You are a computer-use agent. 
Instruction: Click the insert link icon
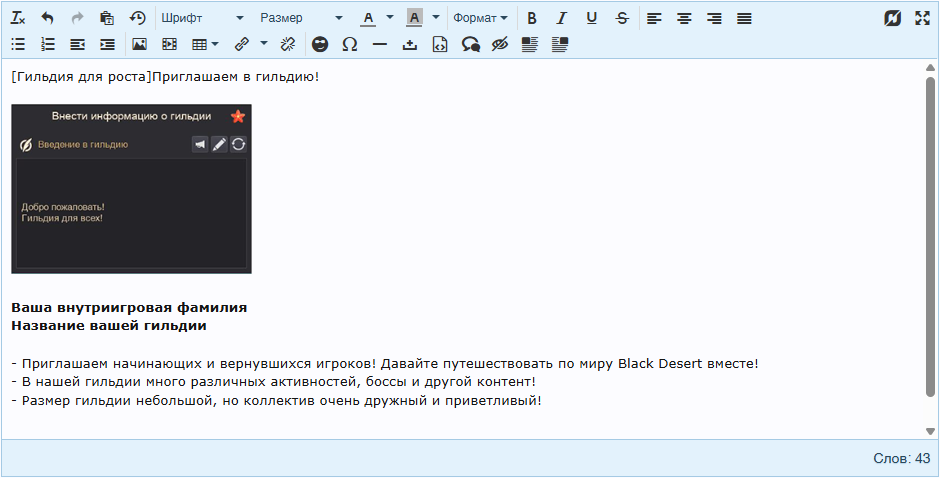point(242,44)
